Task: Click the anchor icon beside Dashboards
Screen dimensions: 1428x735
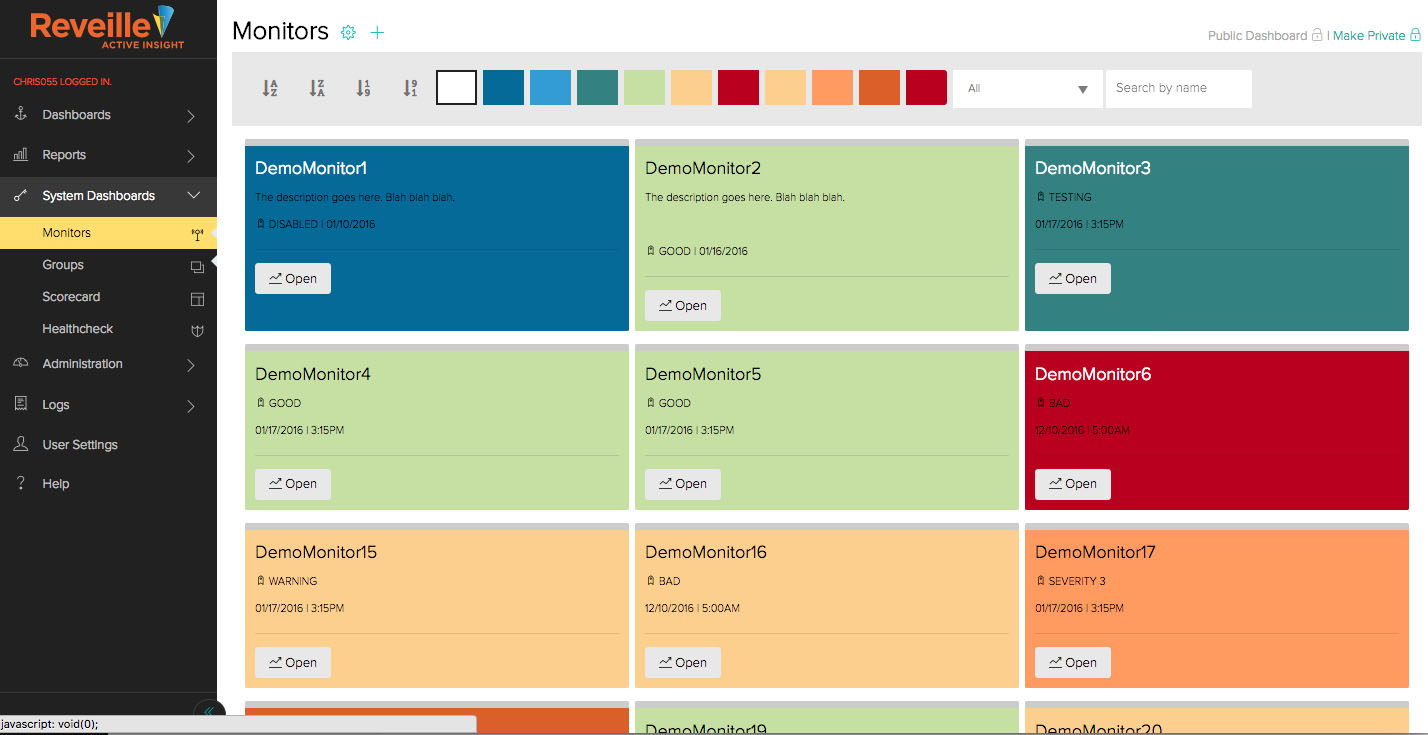Action: point(20,115)
